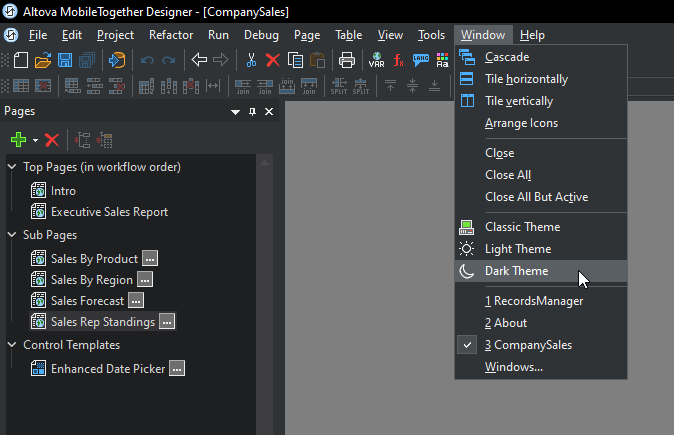Select the Cascade windows icon
Image resolution: width=674 pixels, height=435 pixels.
click(x=467, y=57)
